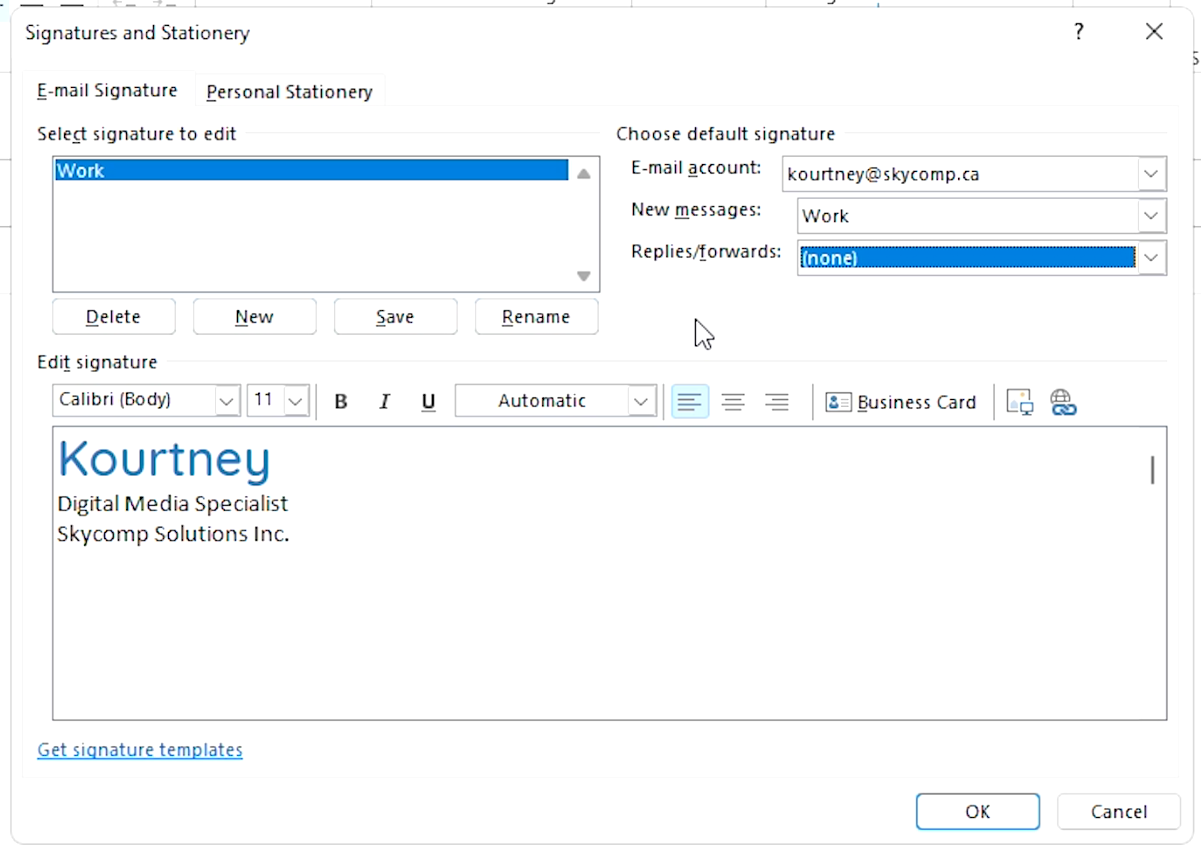Viewport: 1201px width, 848px height.
Task: Rename the selected signature
Action: [x=536, y=316]
